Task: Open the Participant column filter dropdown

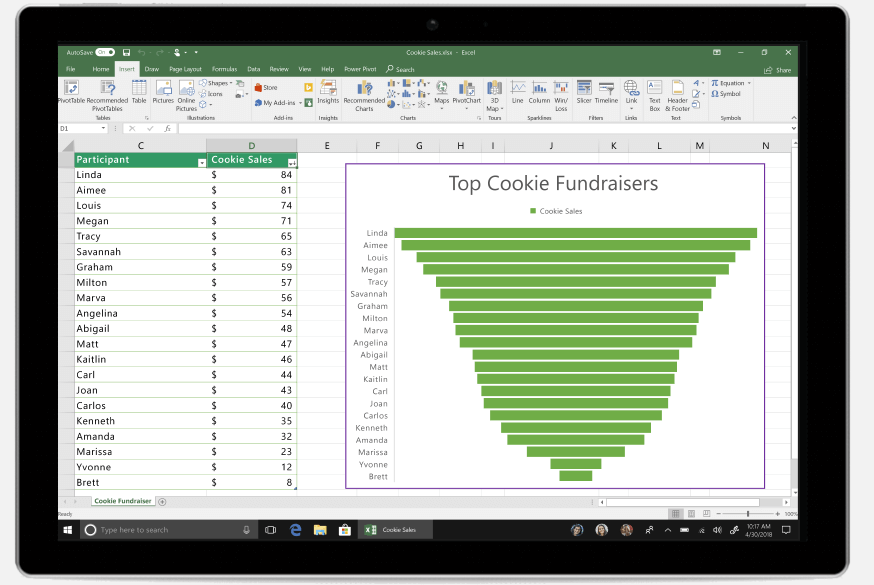Action: tap(202, 163)
